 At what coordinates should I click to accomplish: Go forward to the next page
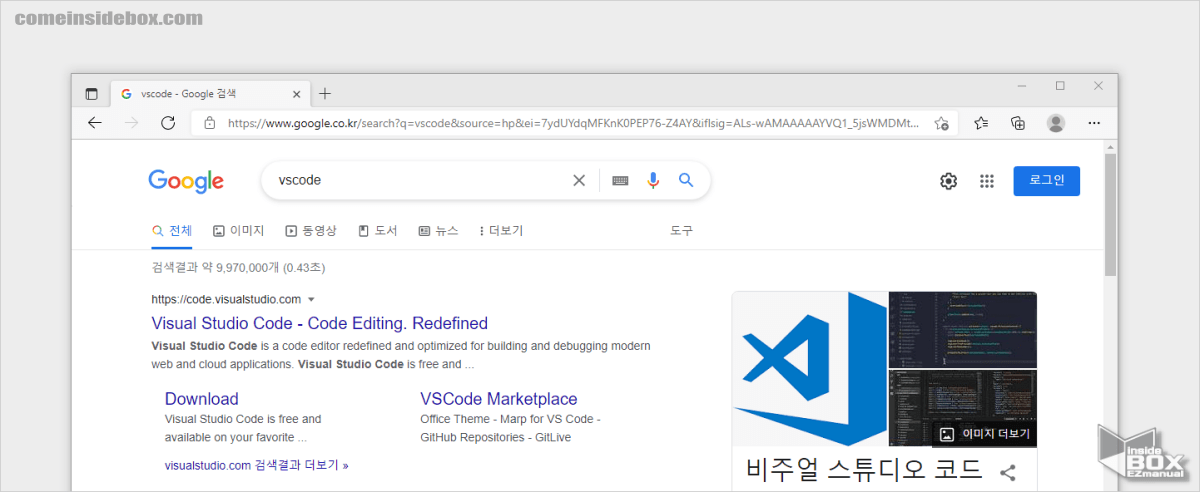(131, 123)
